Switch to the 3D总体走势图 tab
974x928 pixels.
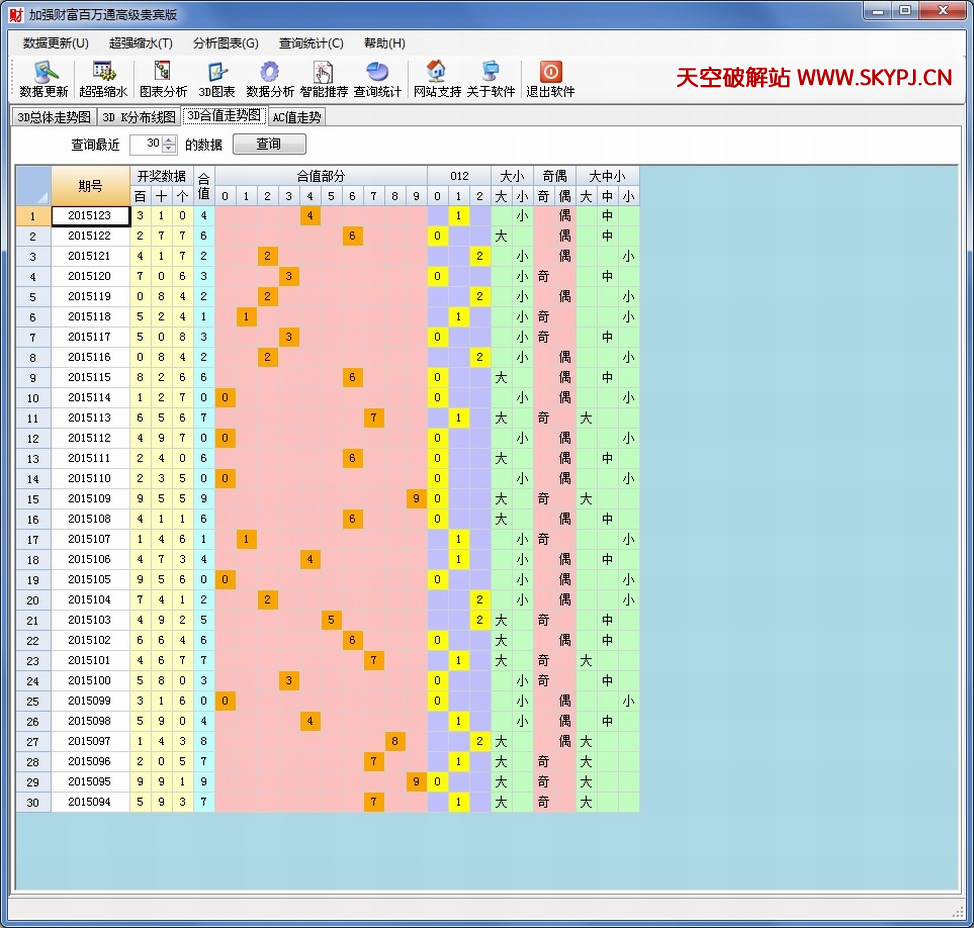[x=54, y=117]
